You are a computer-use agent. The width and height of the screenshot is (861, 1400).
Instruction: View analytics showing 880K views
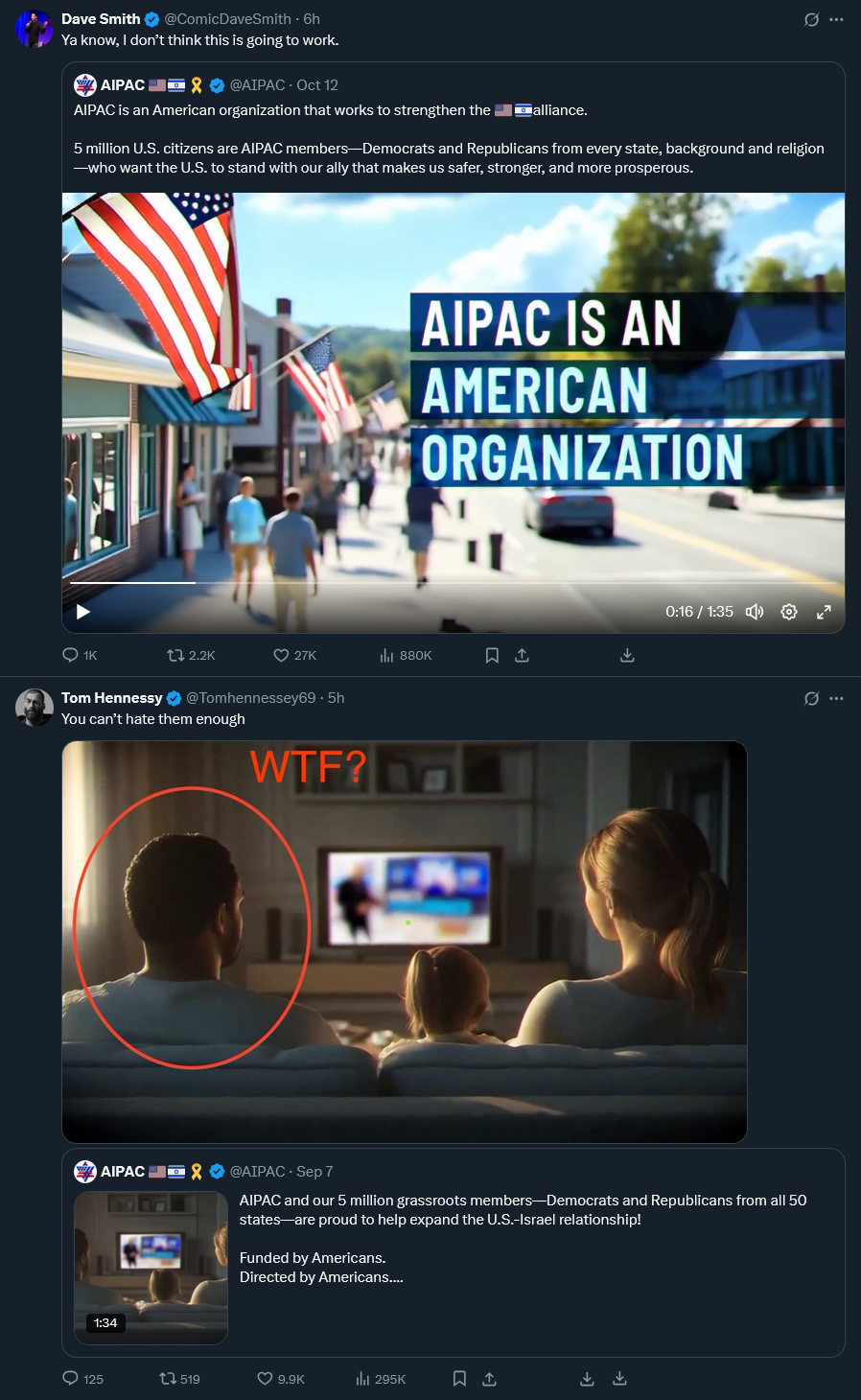coord(406,656)
